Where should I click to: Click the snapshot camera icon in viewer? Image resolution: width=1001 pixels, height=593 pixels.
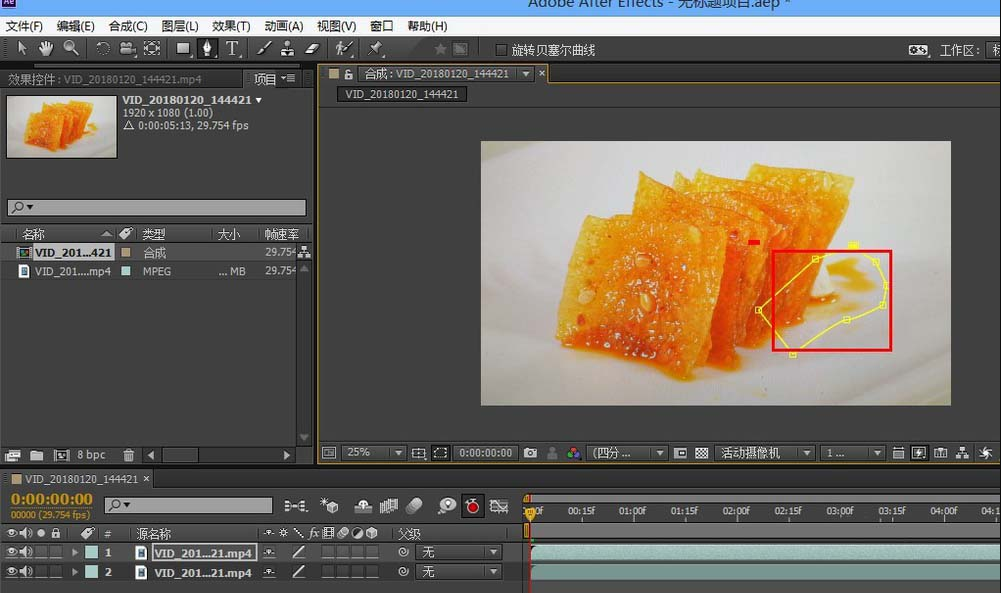click(530, 453)
